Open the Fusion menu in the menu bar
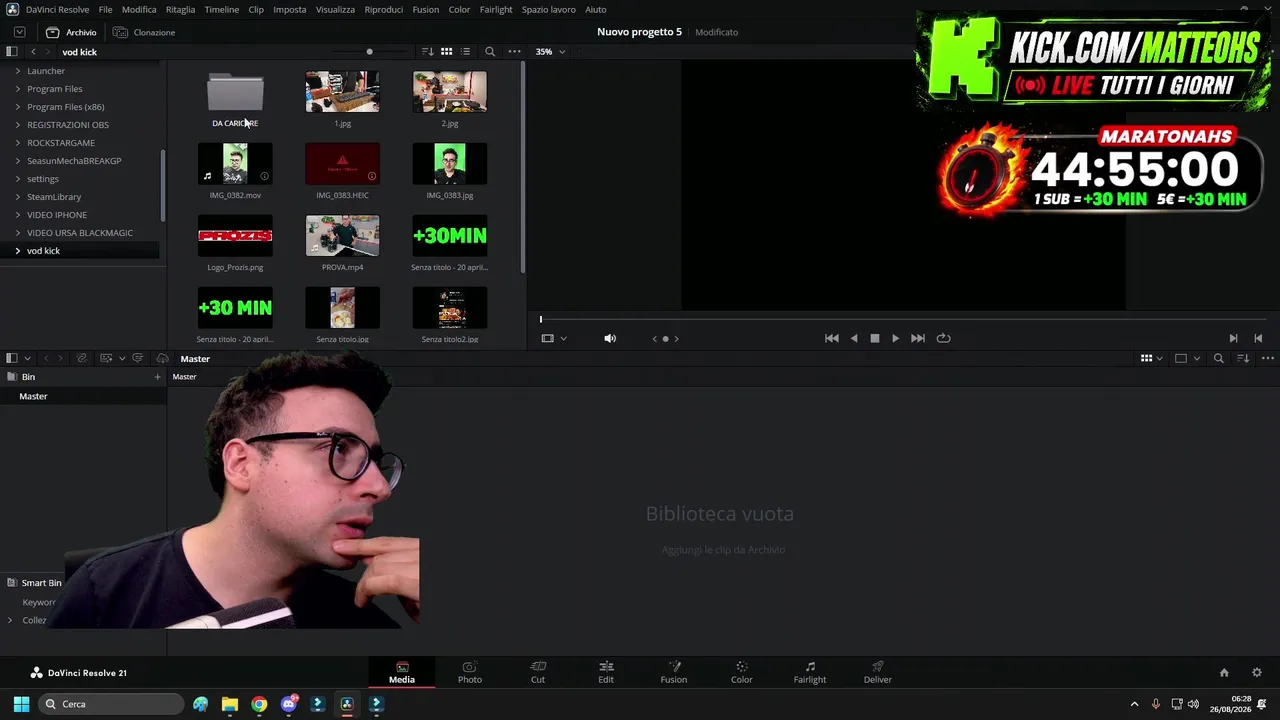Viewport: 1280px width, 720px height. [x=425, y=9]
